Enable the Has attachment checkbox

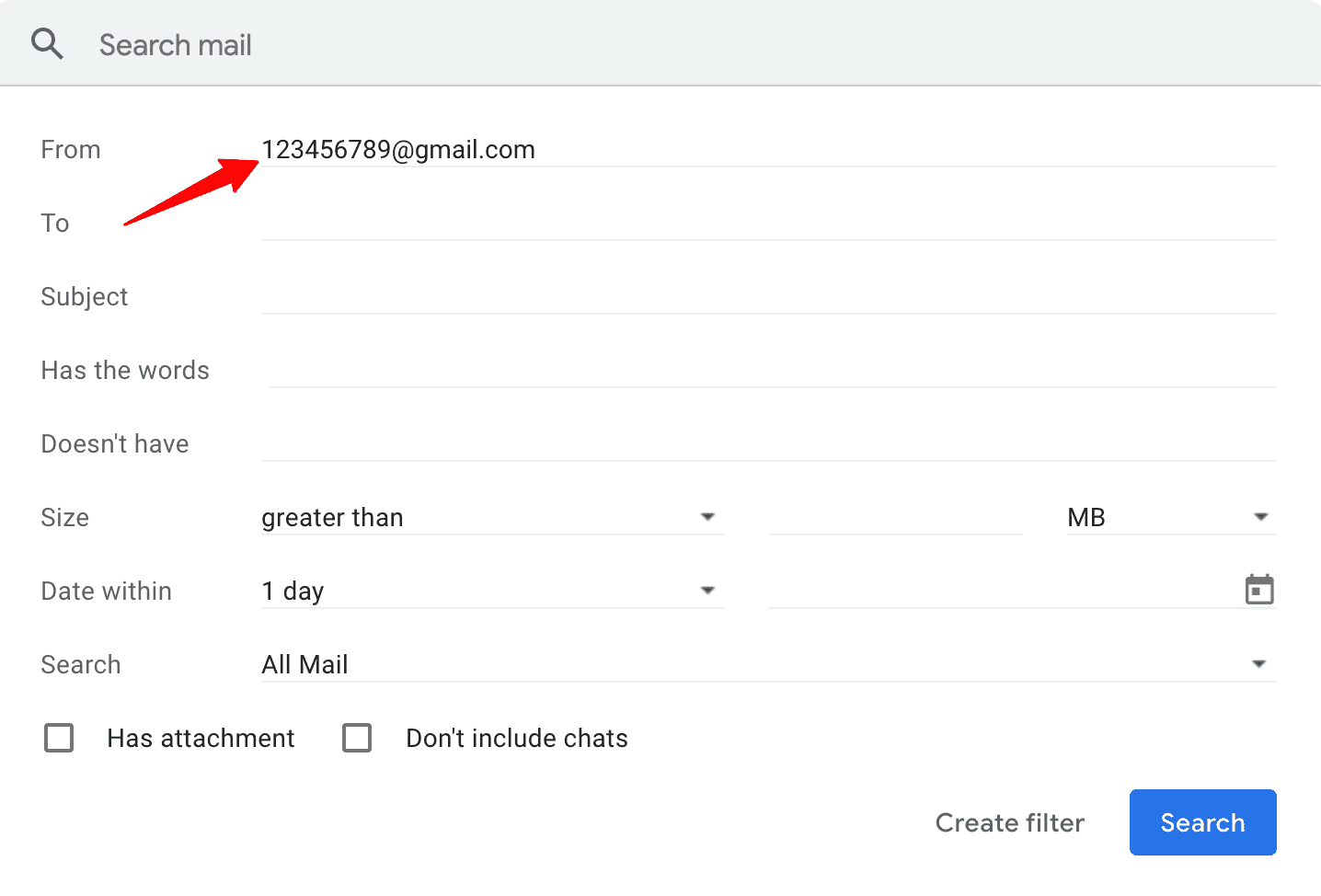pos(58,738)
